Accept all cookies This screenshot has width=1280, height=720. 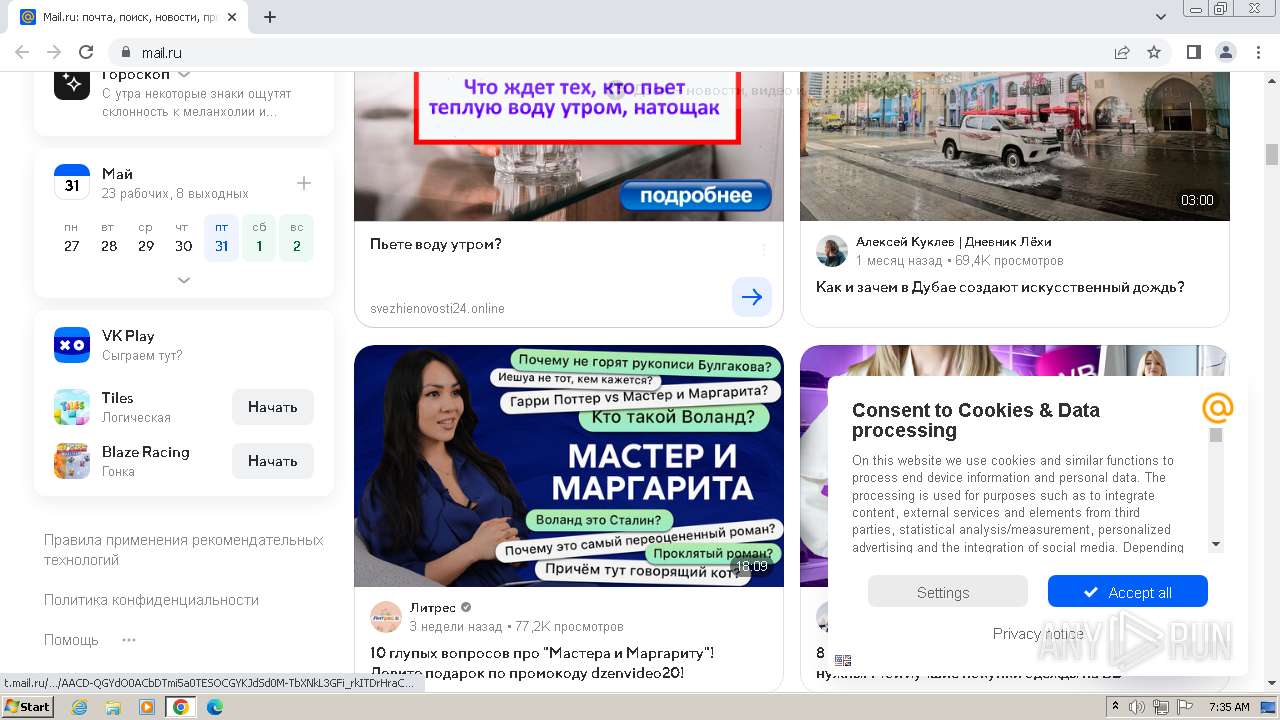(x=1128, y=592)
